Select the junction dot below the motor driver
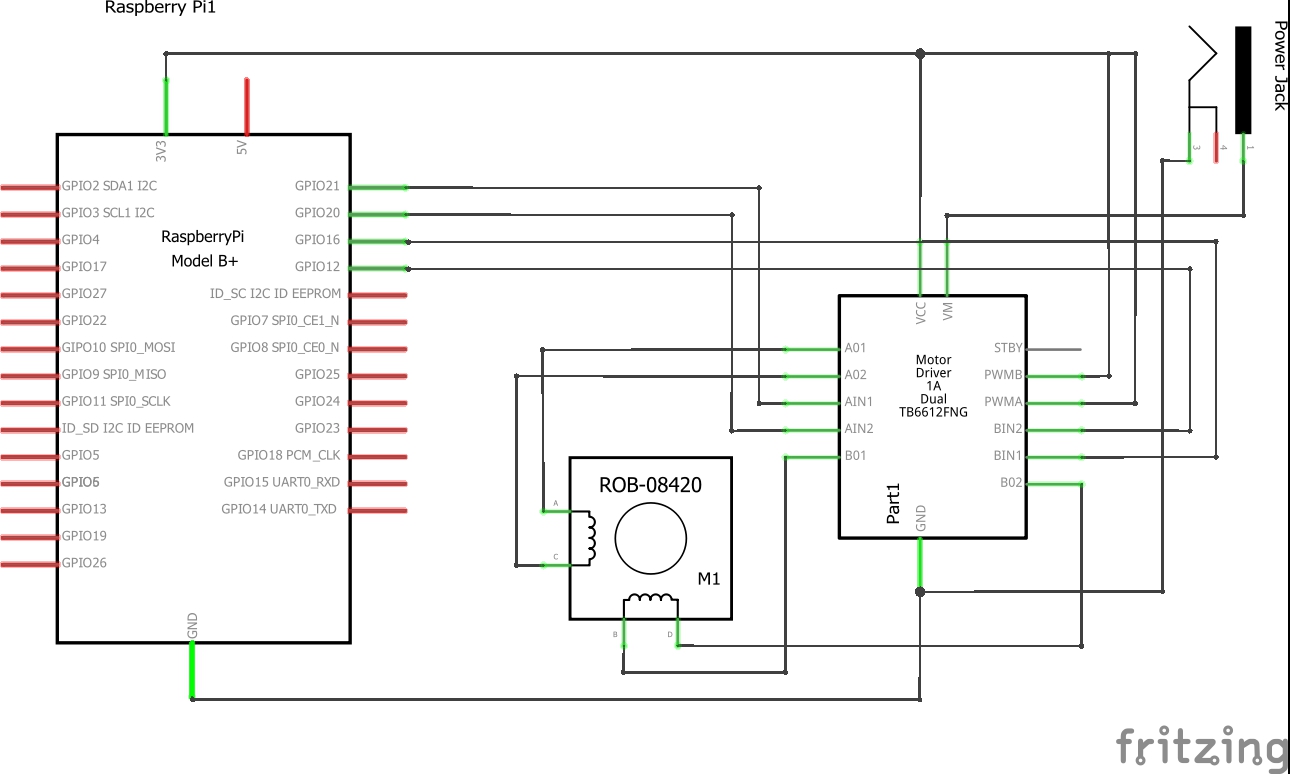 (921, 591)
